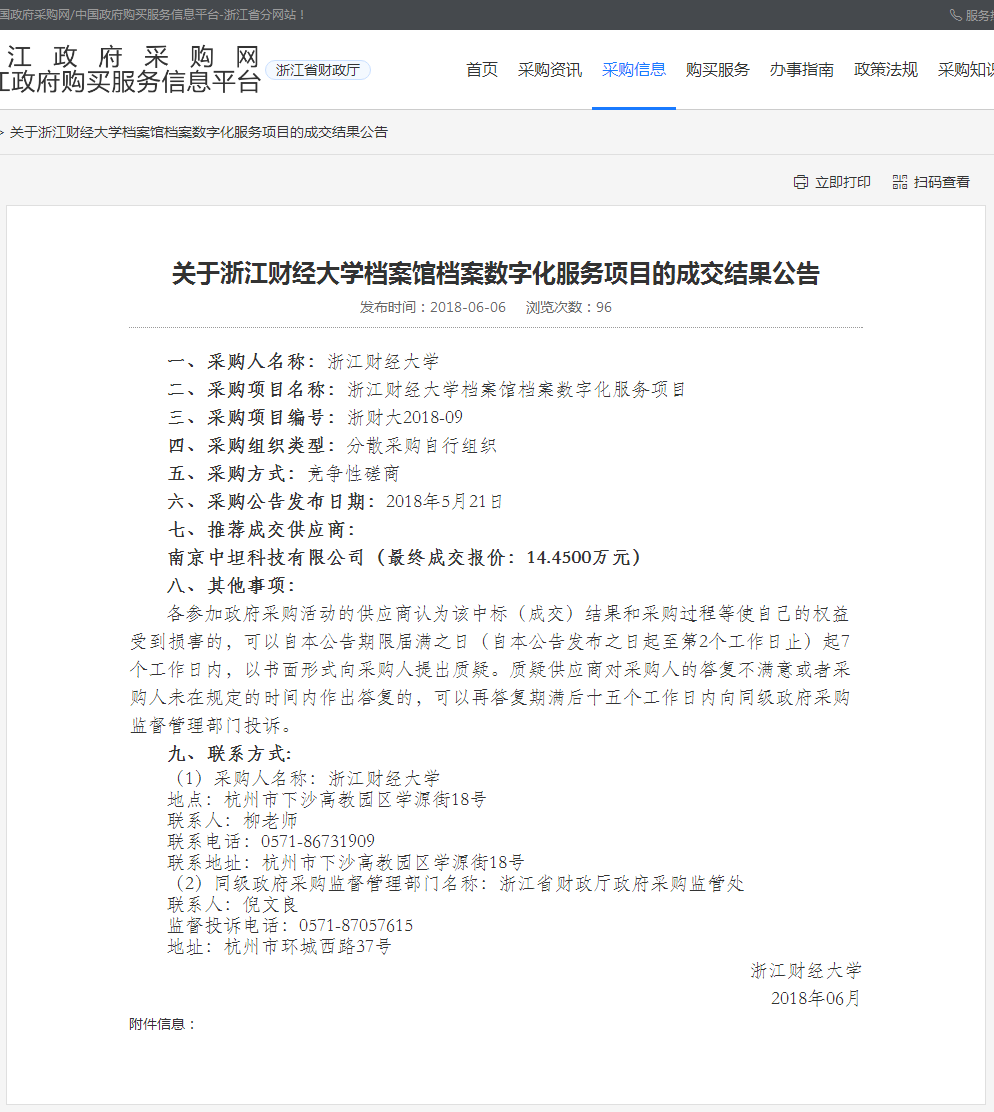Click the 扫码查看 link
994x1112 pixels.
(x=941, y=182)
